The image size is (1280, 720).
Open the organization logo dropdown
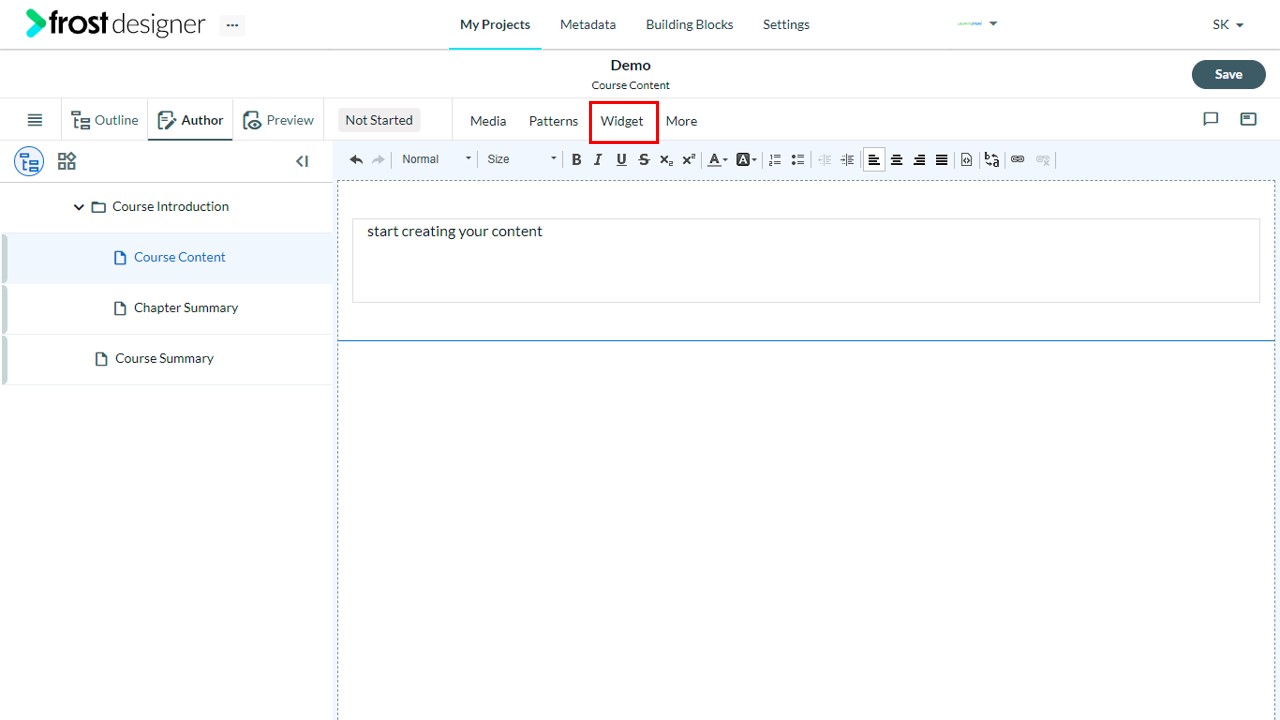[977, 24]
